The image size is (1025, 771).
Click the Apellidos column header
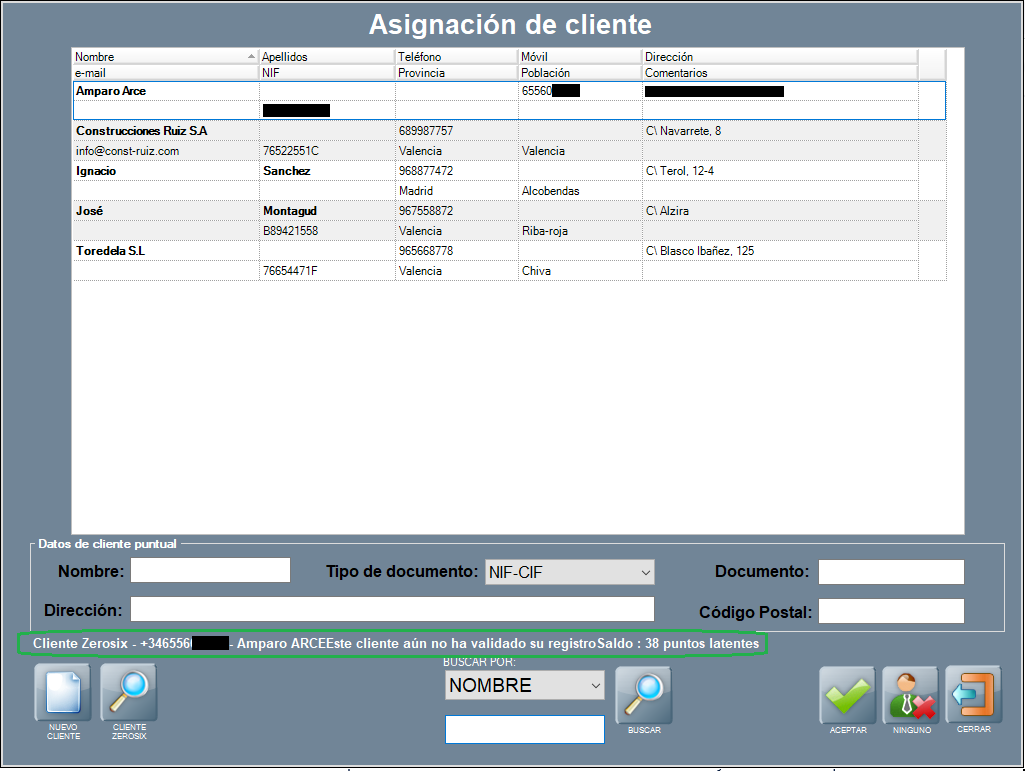coord(326,57)
